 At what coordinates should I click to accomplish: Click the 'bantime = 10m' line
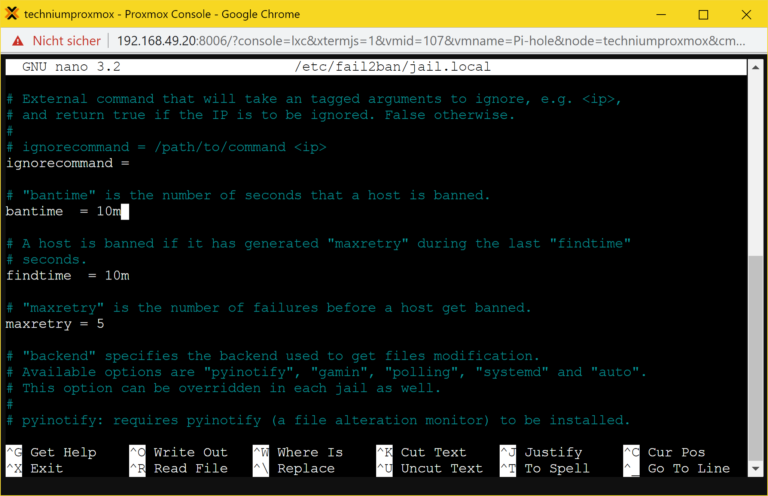point(62,212)
